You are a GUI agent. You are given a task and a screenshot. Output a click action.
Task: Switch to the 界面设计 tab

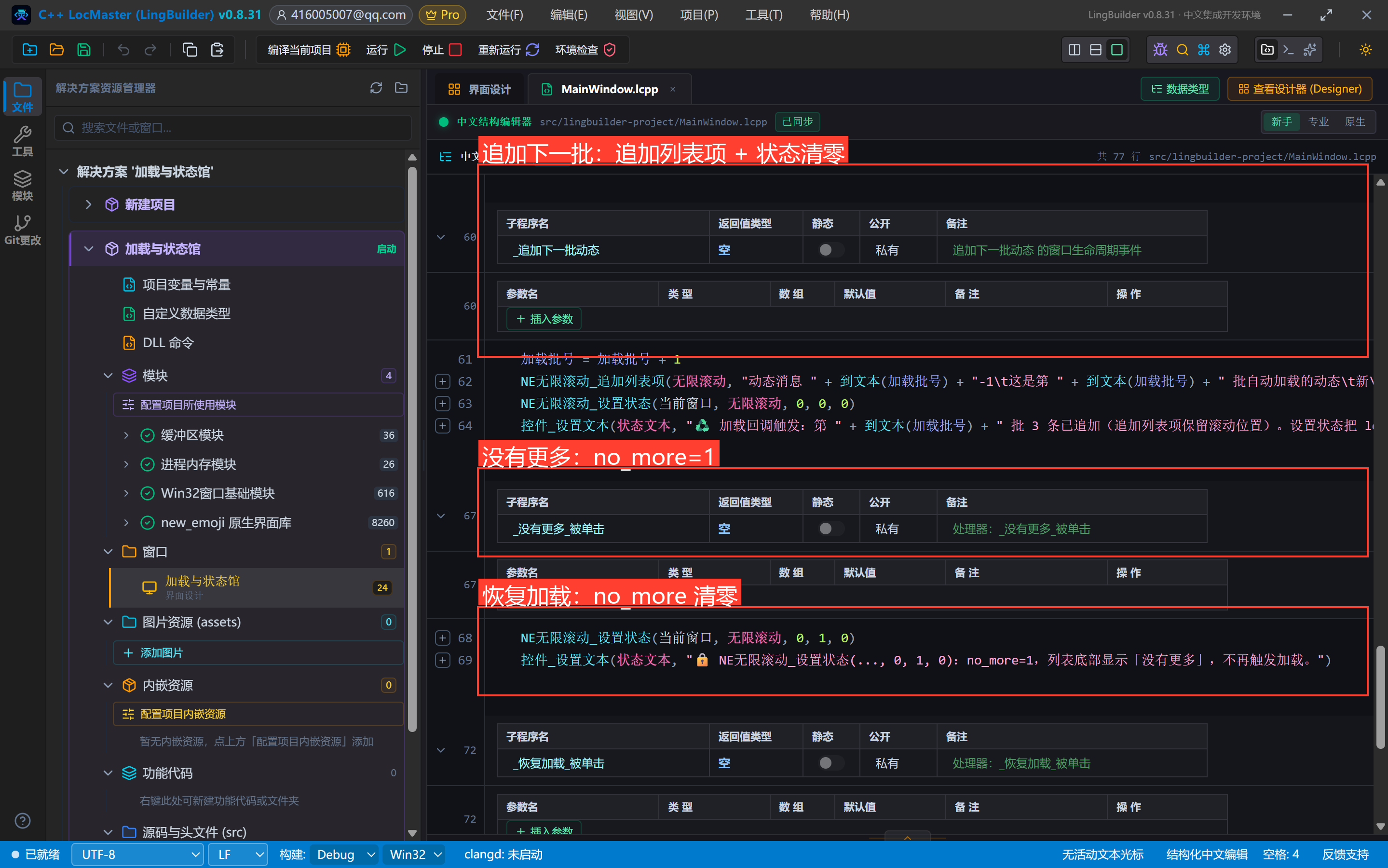[x=480, y=89]
